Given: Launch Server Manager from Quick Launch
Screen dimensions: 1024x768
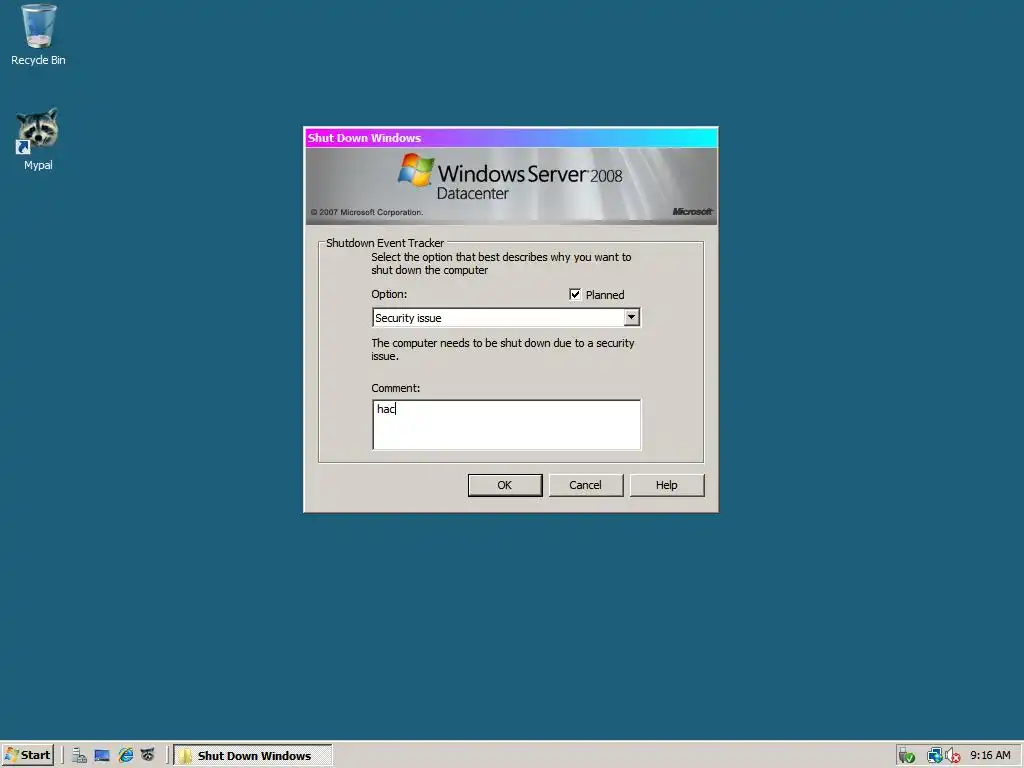Looking at the screenshot, I should coord(79,756).
